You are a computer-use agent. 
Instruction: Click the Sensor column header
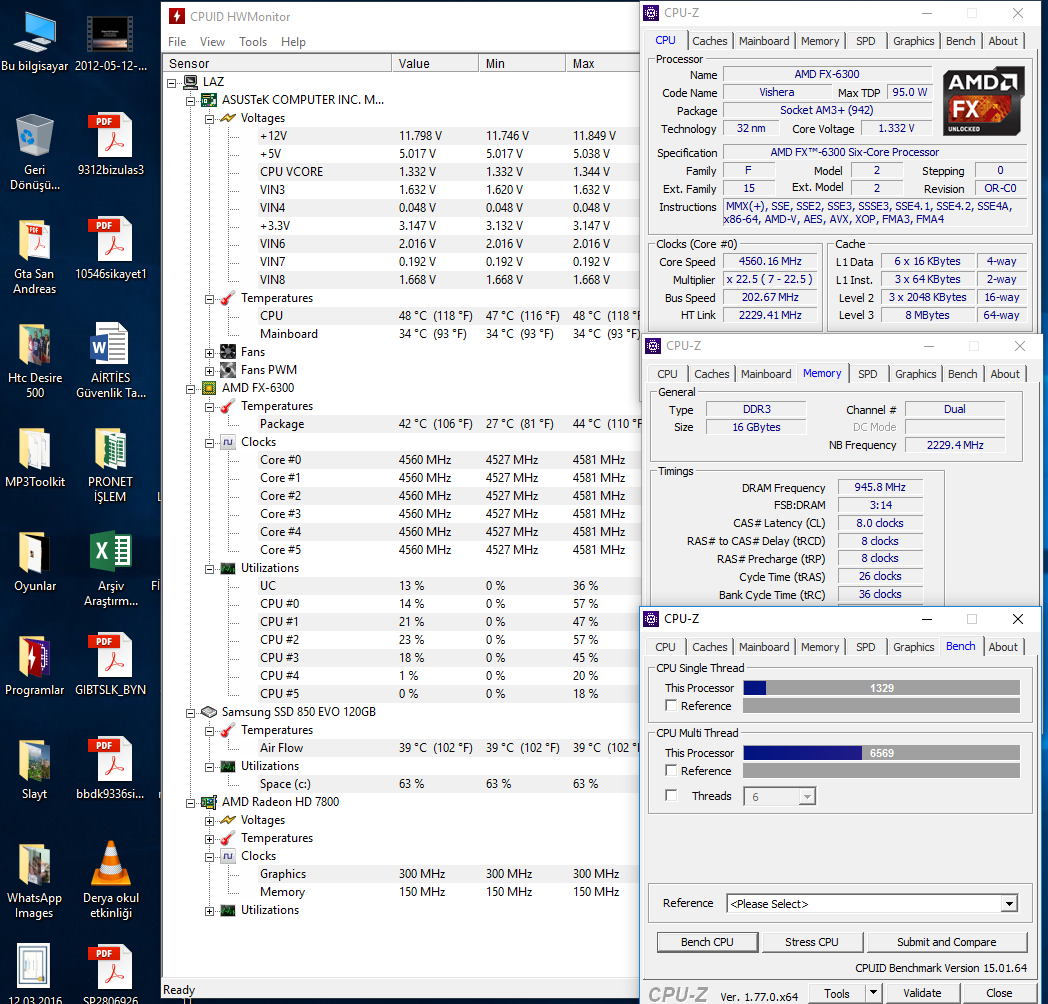[277, 64]
